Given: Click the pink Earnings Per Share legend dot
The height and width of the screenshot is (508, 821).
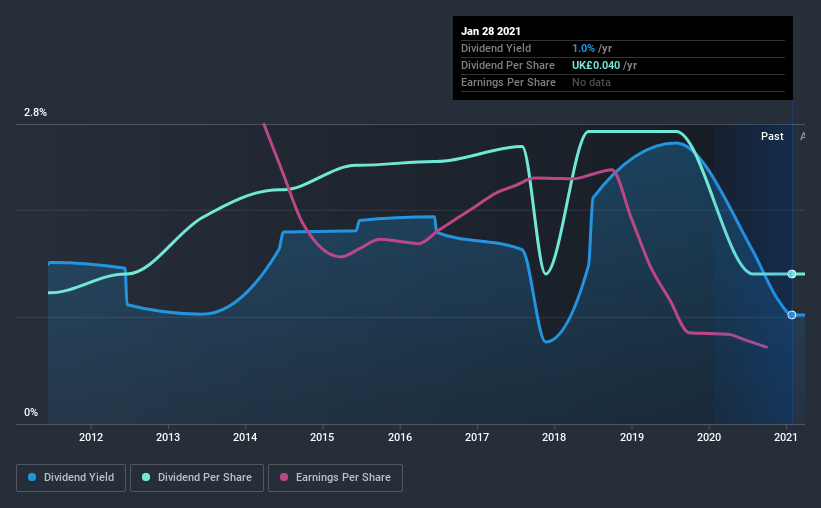Looking at the screenshot, I should (x=284, y=477).
